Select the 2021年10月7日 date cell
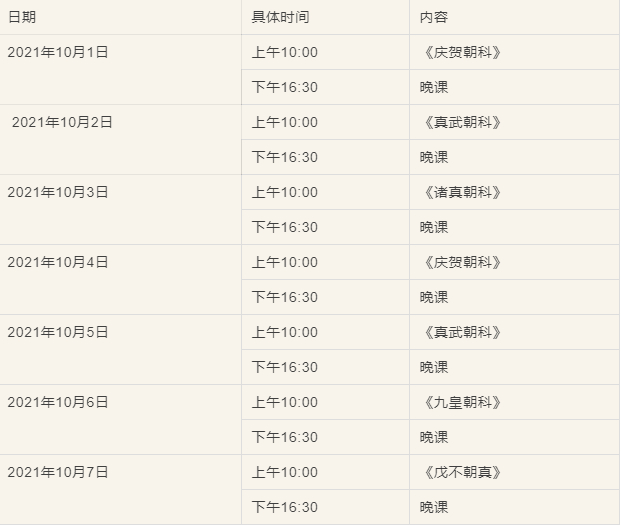The width and height of the screenshot is (621, 525). point(58,472)
